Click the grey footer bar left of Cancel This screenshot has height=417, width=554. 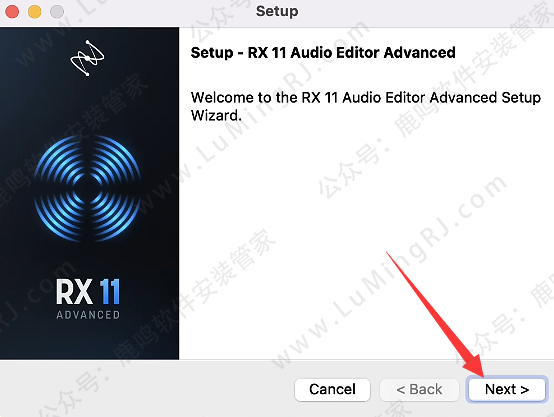147,389
